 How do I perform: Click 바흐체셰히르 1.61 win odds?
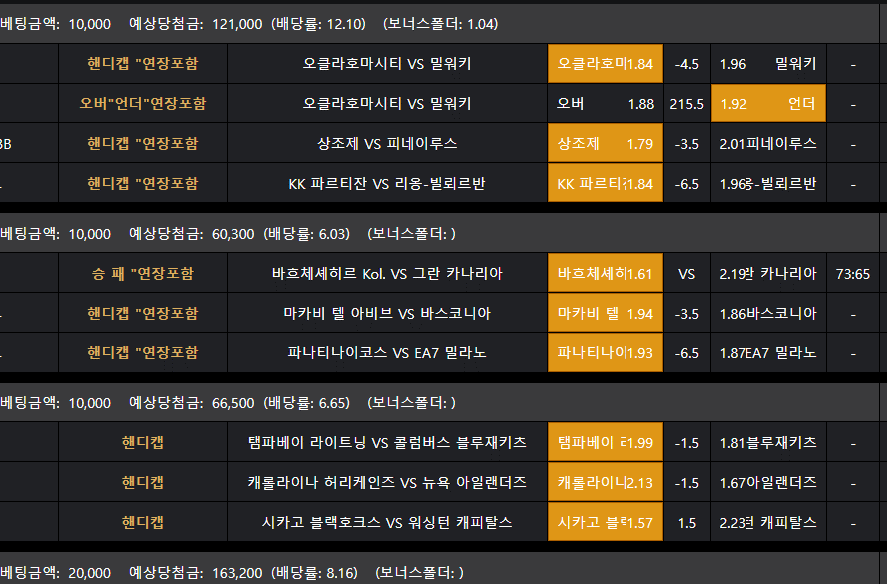(x=604, y=274)
